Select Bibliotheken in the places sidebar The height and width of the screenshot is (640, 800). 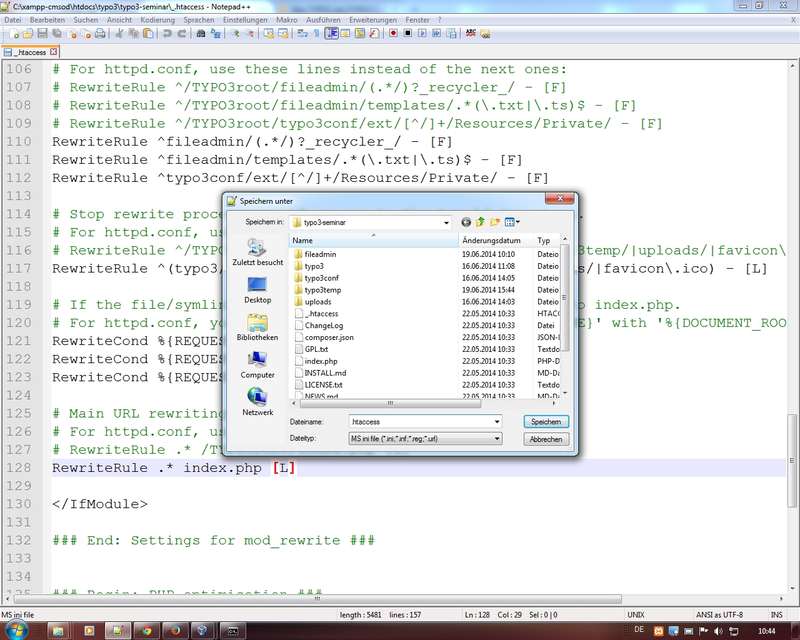coord(257,328)
